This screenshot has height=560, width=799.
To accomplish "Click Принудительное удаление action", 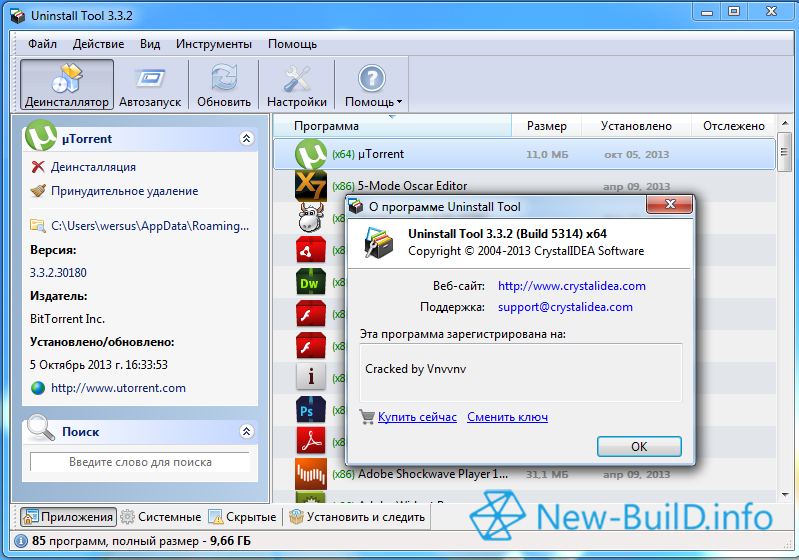I will (124, 191).
